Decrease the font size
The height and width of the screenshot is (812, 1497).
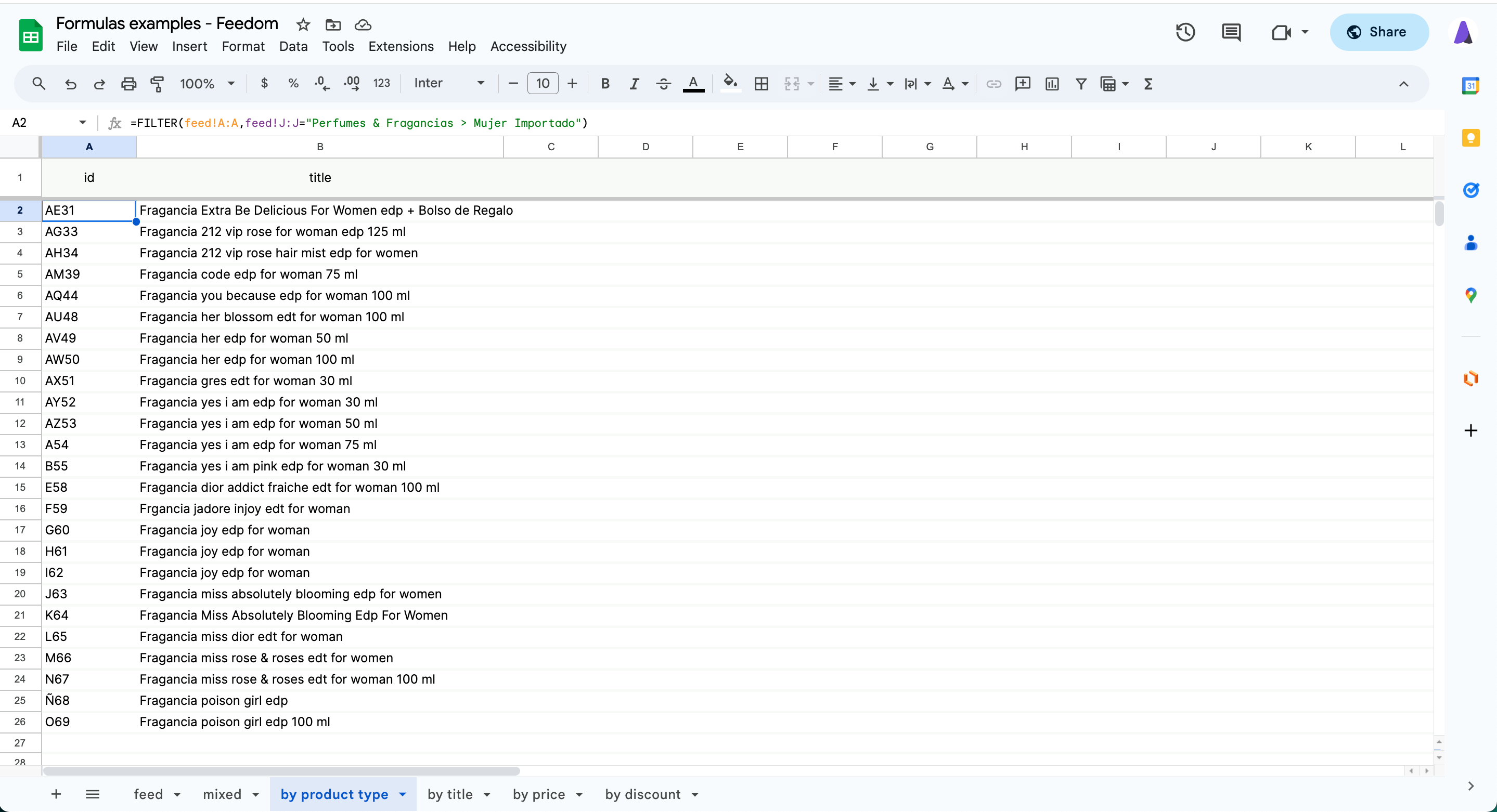[x=512, y=84]
